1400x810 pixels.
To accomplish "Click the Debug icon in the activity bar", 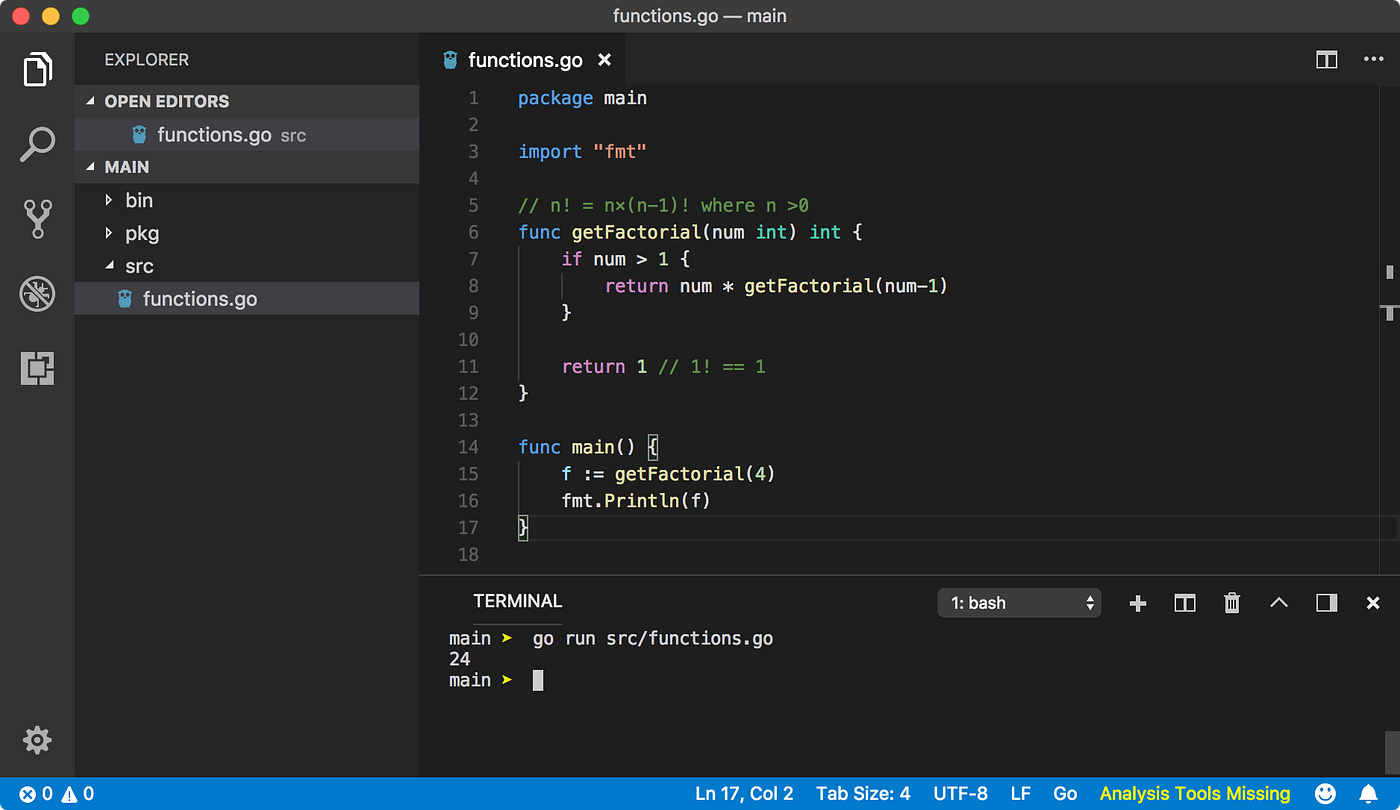I will [x=37, y=294].
